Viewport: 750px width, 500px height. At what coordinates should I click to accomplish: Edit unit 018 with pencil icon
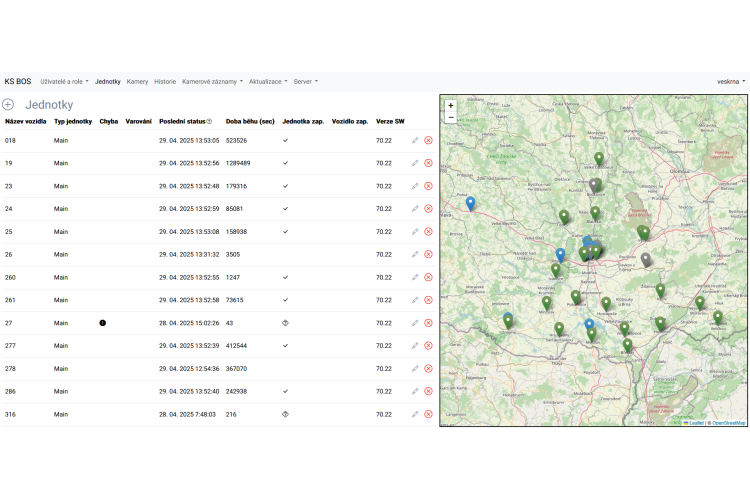tap(415, 140)
